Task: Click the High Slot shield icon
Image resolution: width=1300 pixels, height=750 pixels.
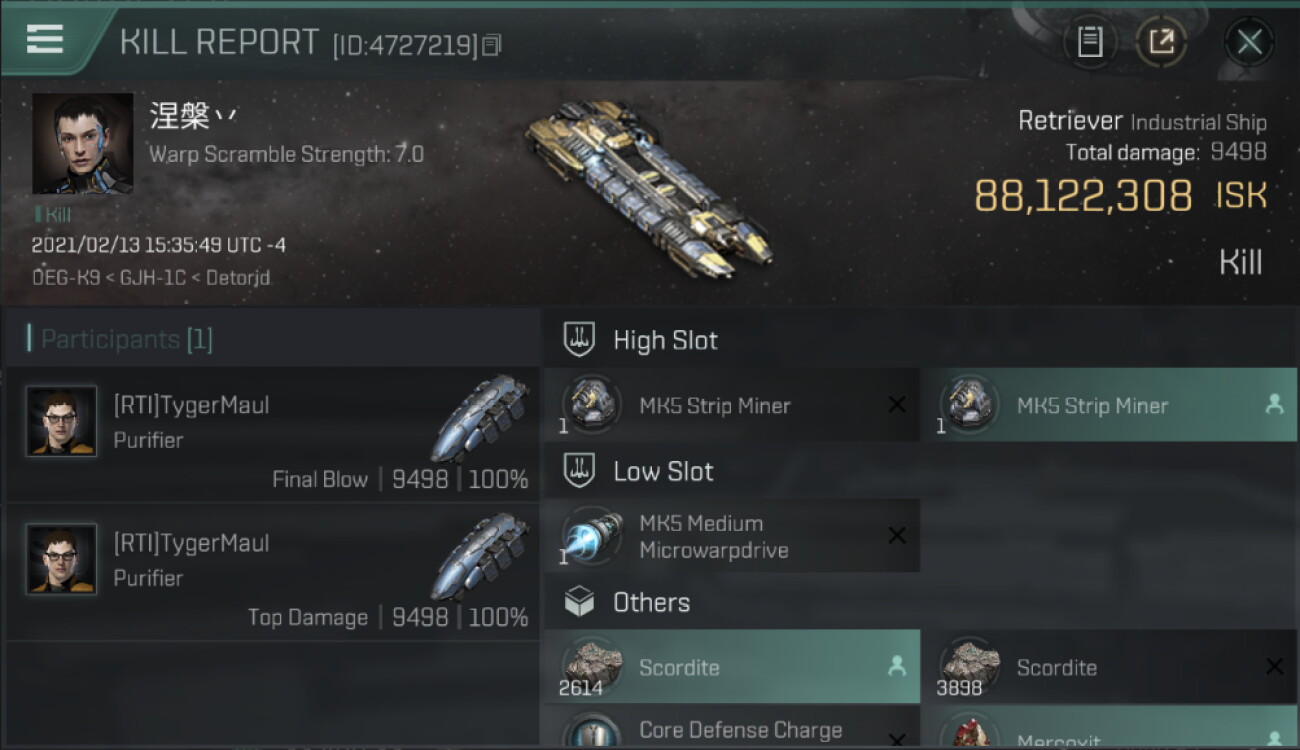Action: point(580,339)
